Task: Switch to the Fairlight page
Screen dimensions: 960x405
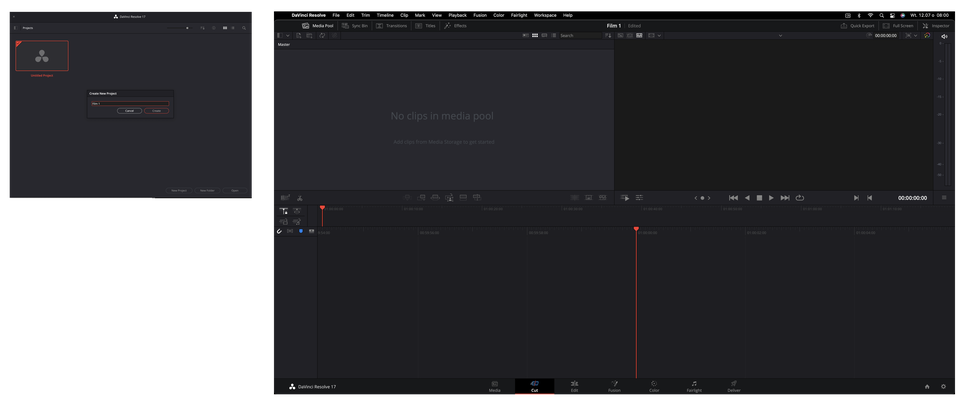Action: click(694, 386)
